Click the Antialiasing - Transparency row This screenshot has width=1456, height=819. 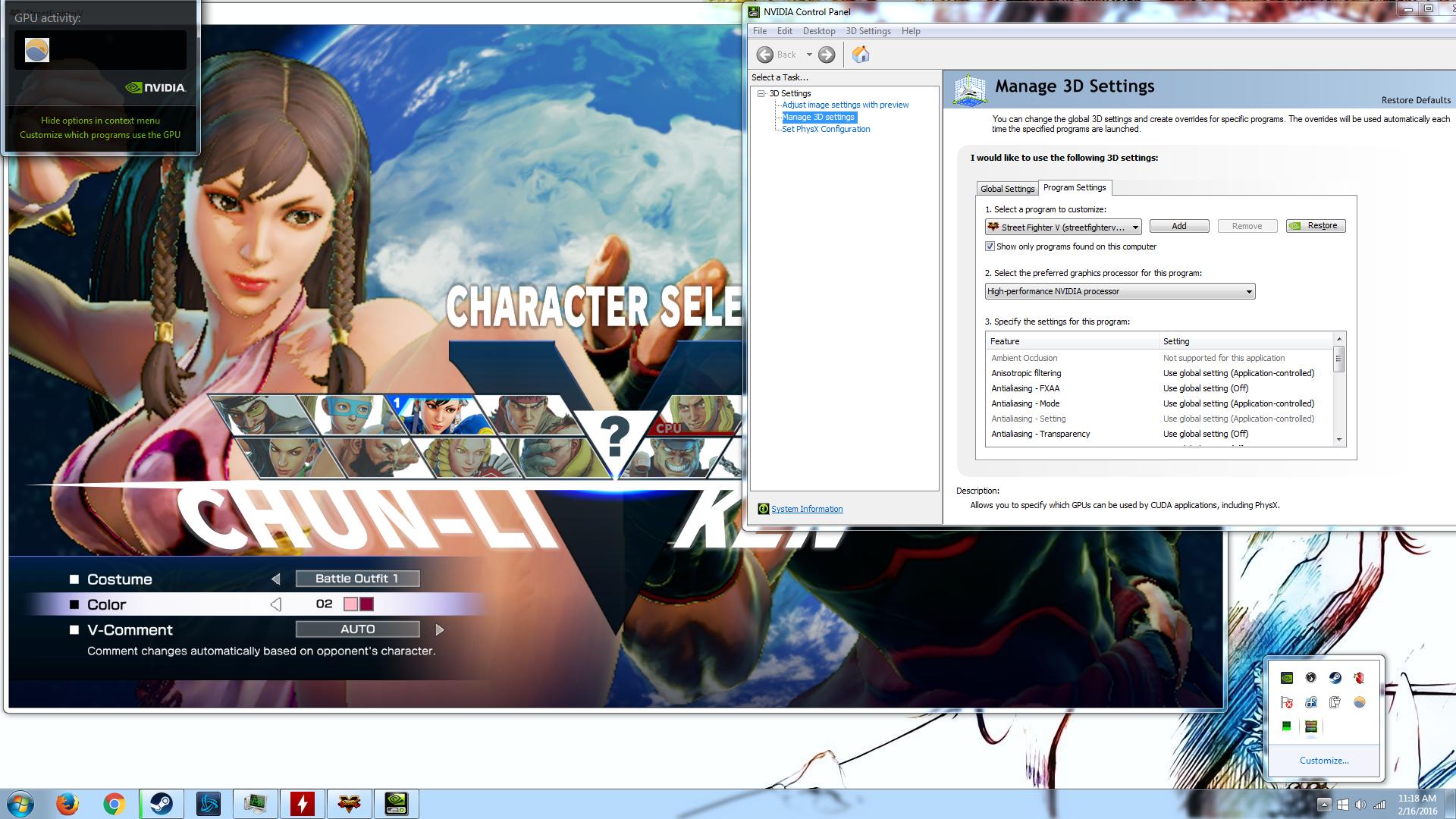point(1159,434)
